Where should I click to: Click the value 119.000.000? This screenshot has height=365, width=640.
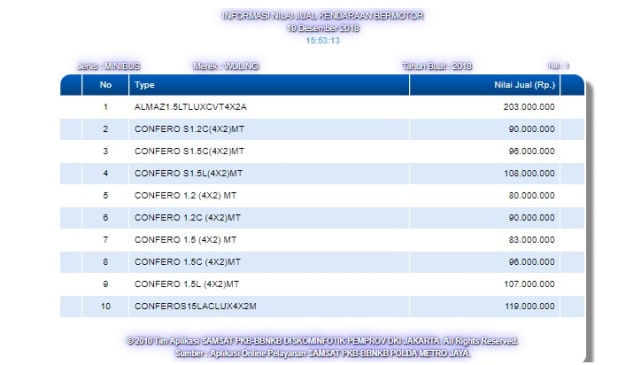(530, 306)
